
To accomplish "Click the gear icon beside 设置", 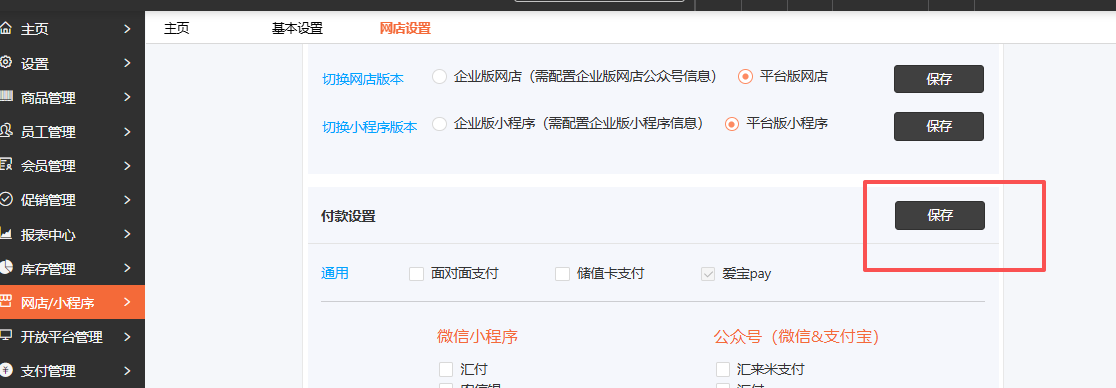I will click(6, 63).
